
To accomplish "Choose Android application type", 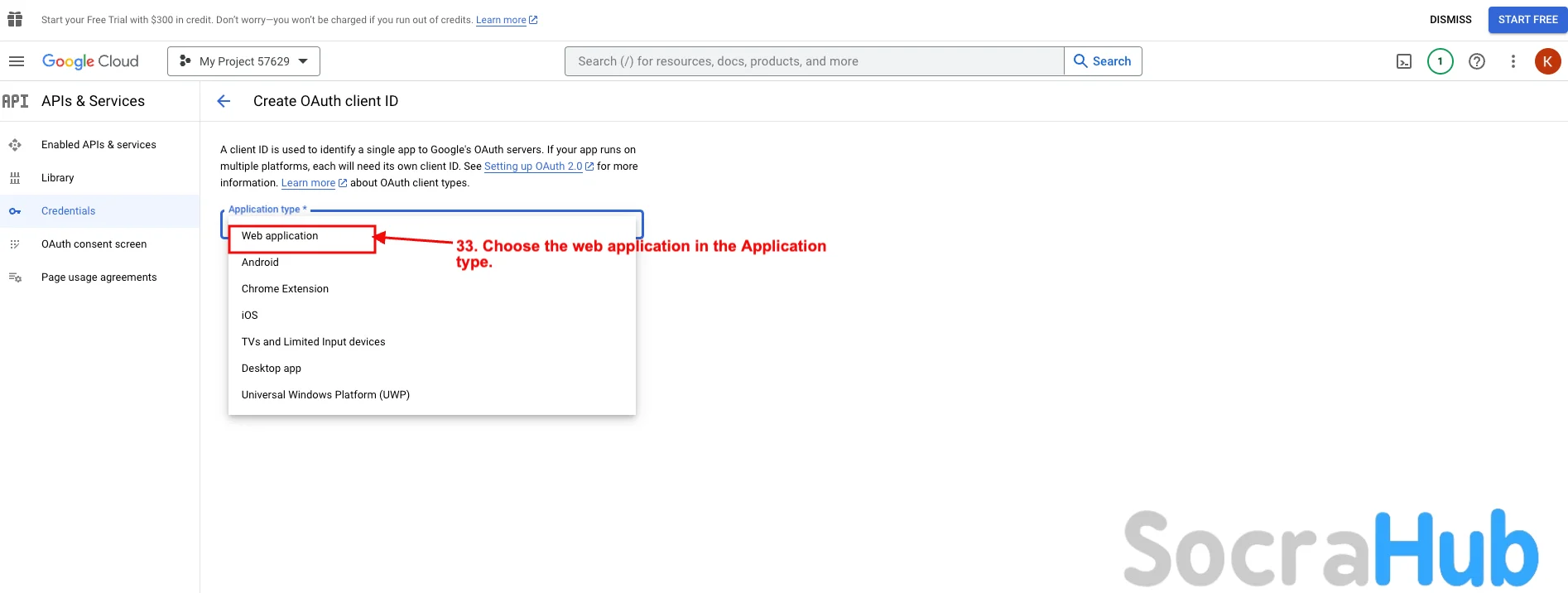I will click(x=260, y=263).
